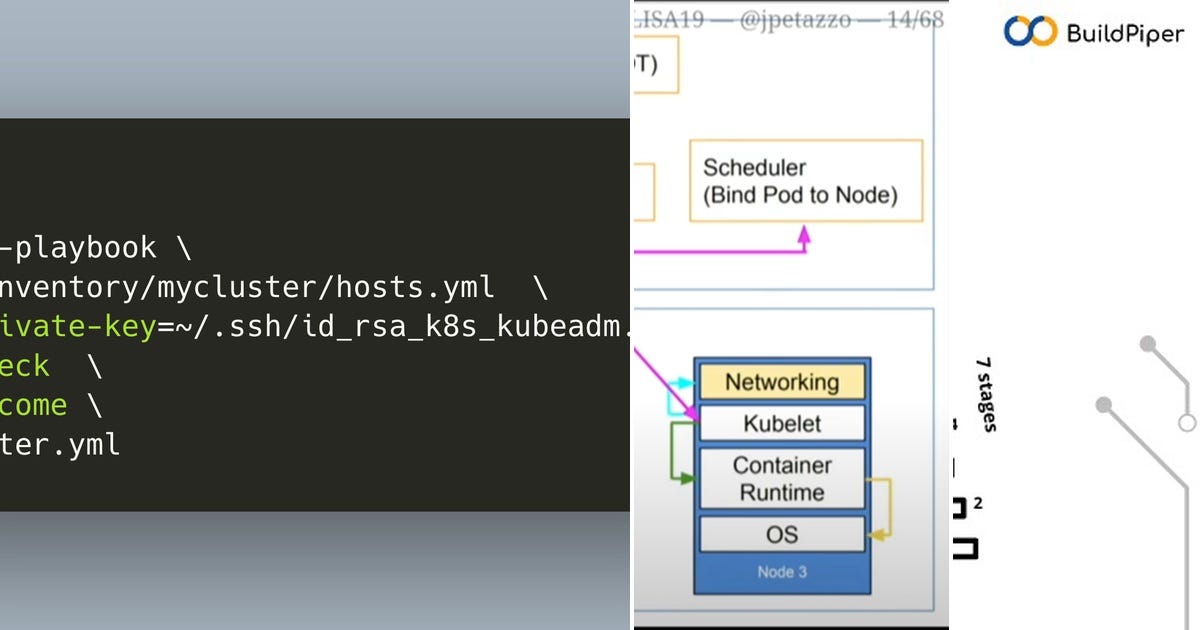Select the Container Runtime block
The image size is (1200, 630).
tap(782, 477)
